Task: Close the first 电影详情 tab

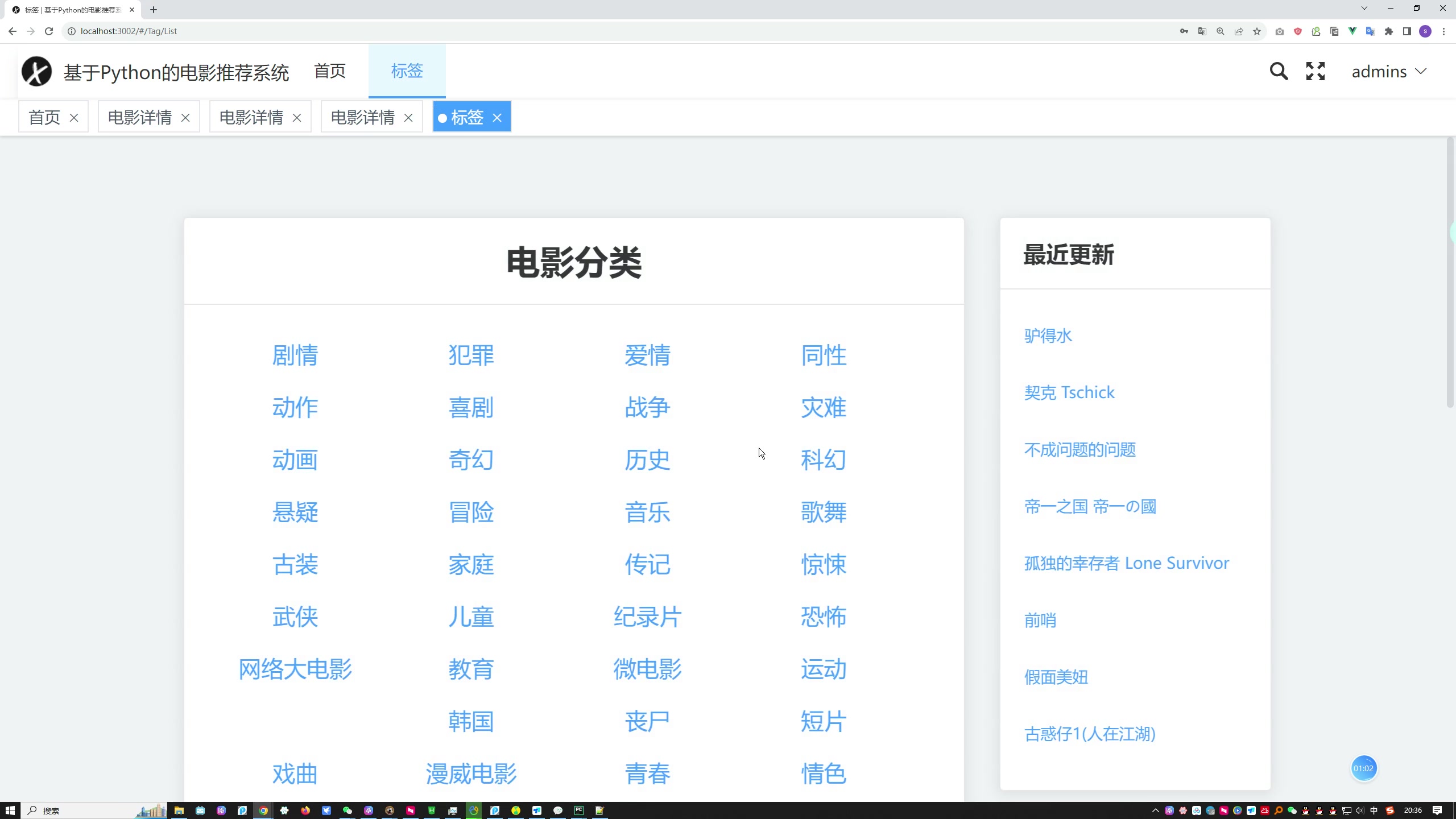Action: (185, 118)
